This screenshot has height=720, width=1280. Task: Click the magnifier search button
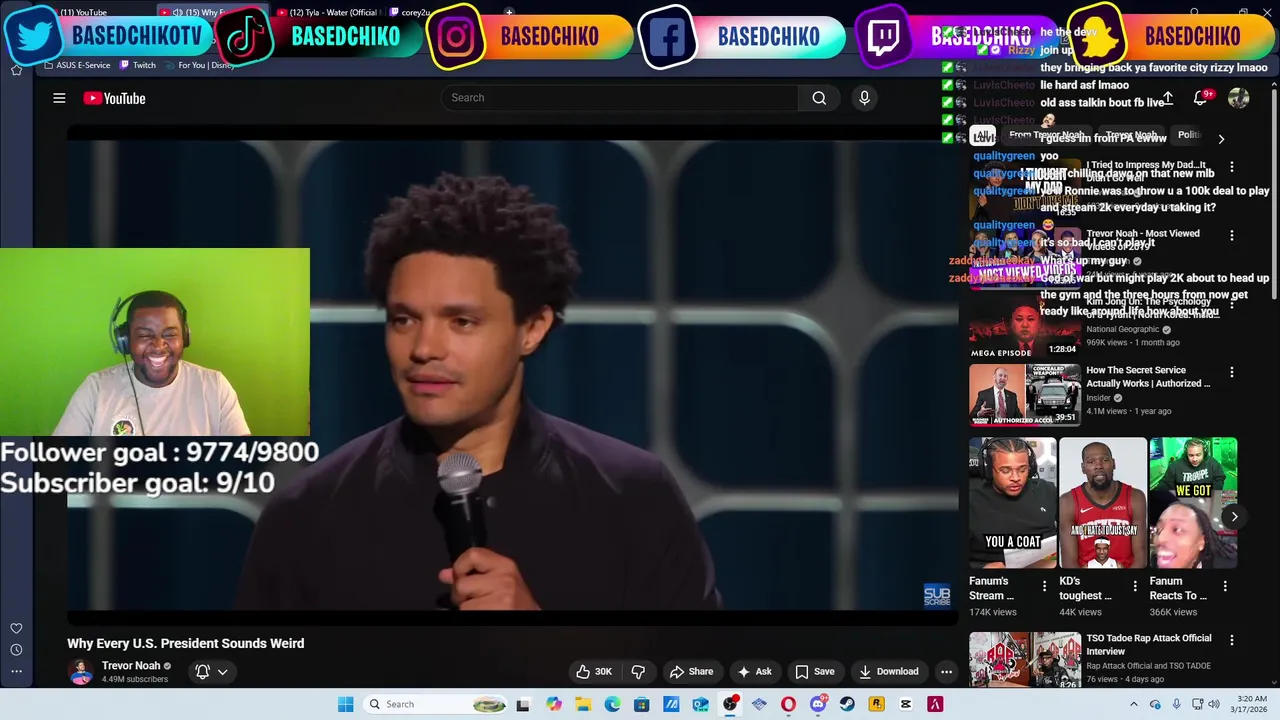[x=819, y=98]
